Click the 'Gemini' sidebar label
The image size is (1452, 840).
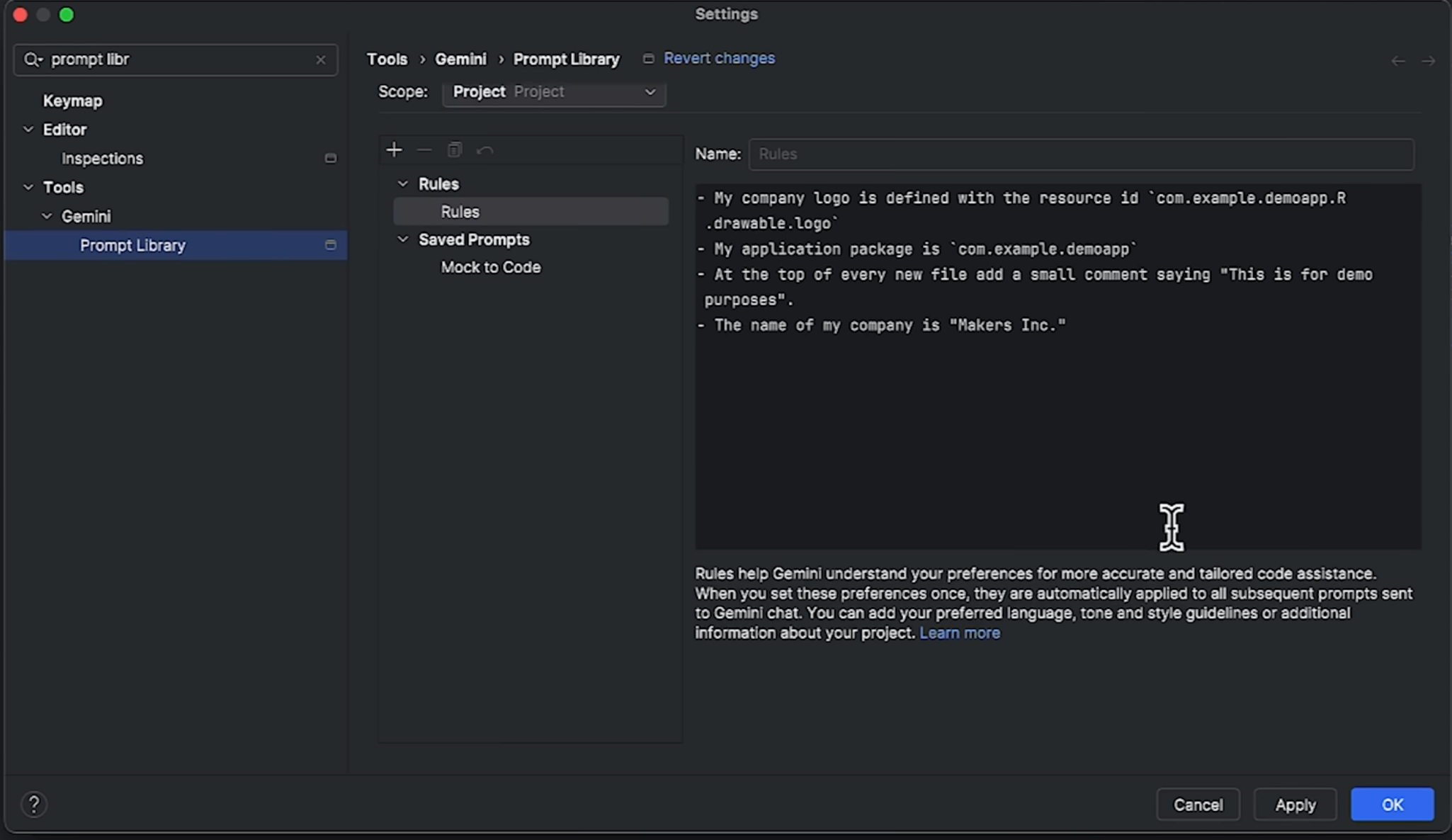86,217
